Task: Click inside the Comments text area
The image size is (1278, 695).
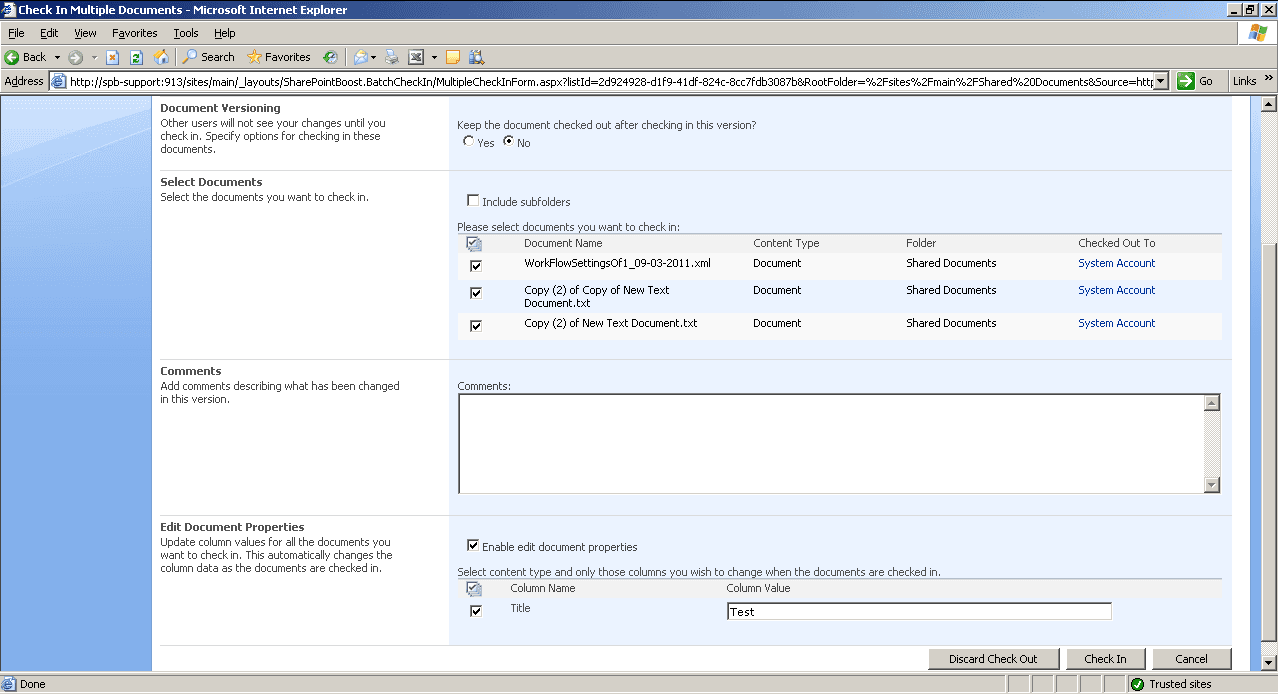Action: [x=831, y=443]
